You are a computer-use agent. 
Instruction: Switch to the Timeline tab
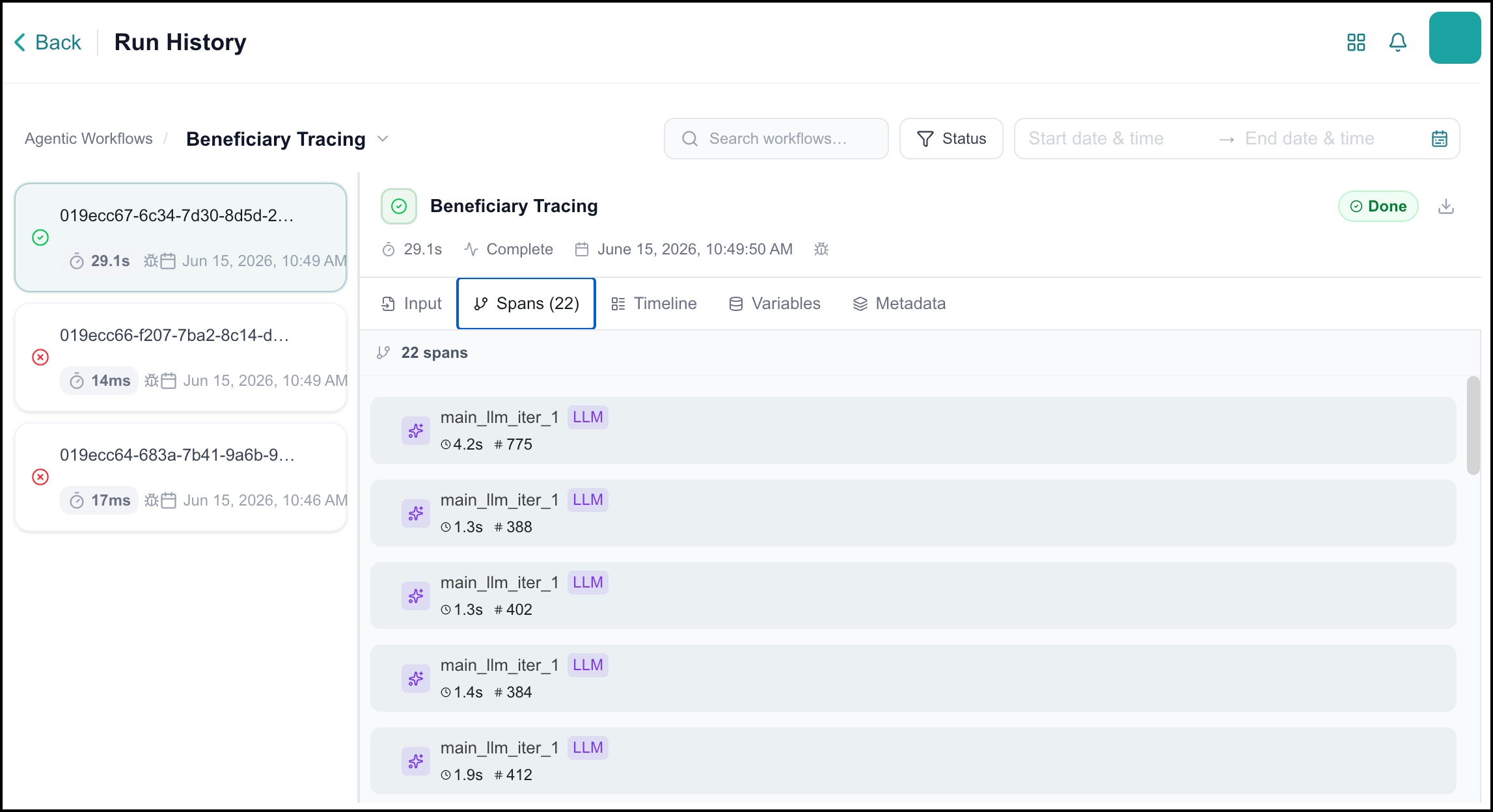[x=654, y=304]
